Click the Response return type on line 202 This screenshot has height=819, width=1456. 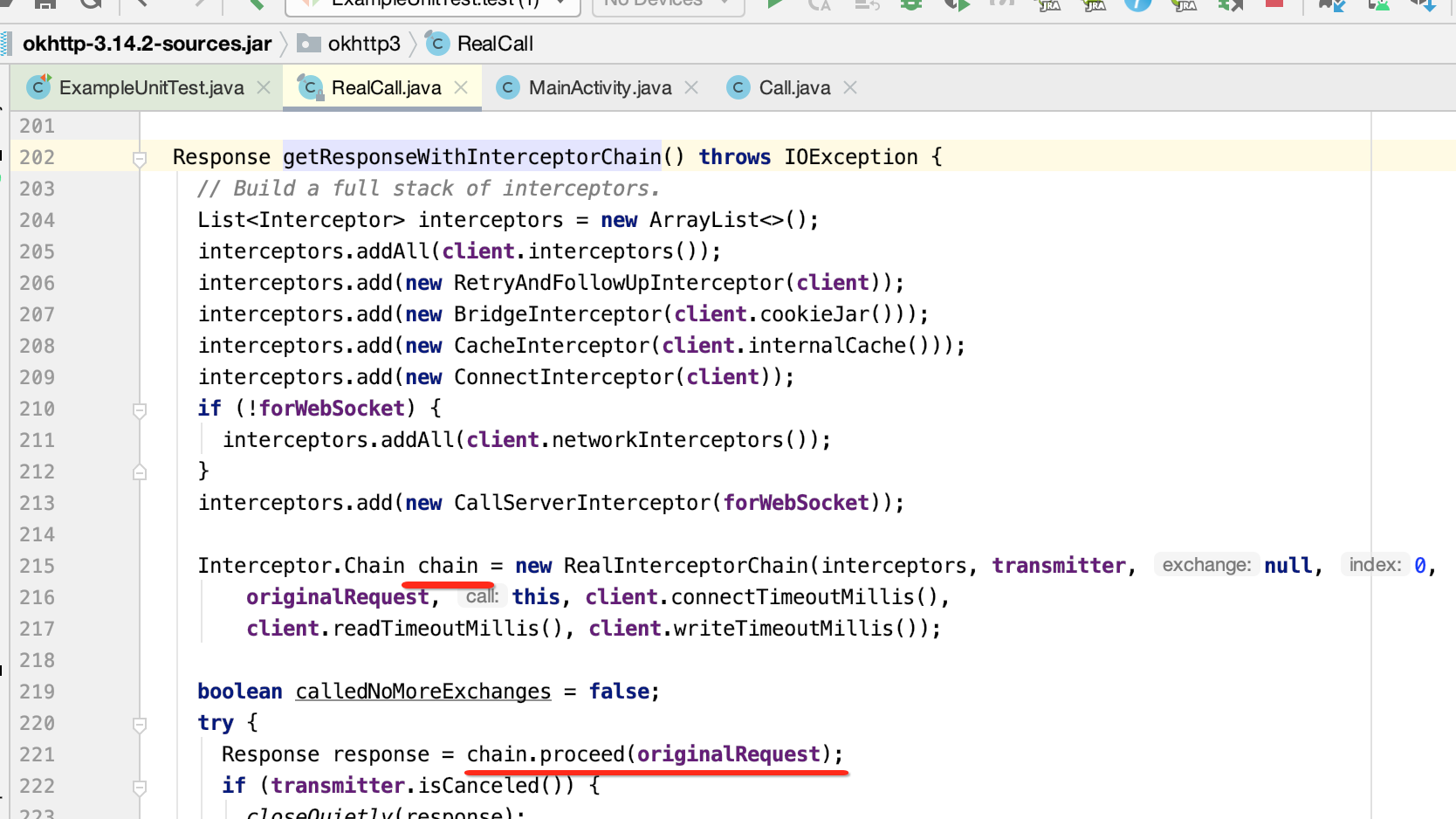point(222,157)
